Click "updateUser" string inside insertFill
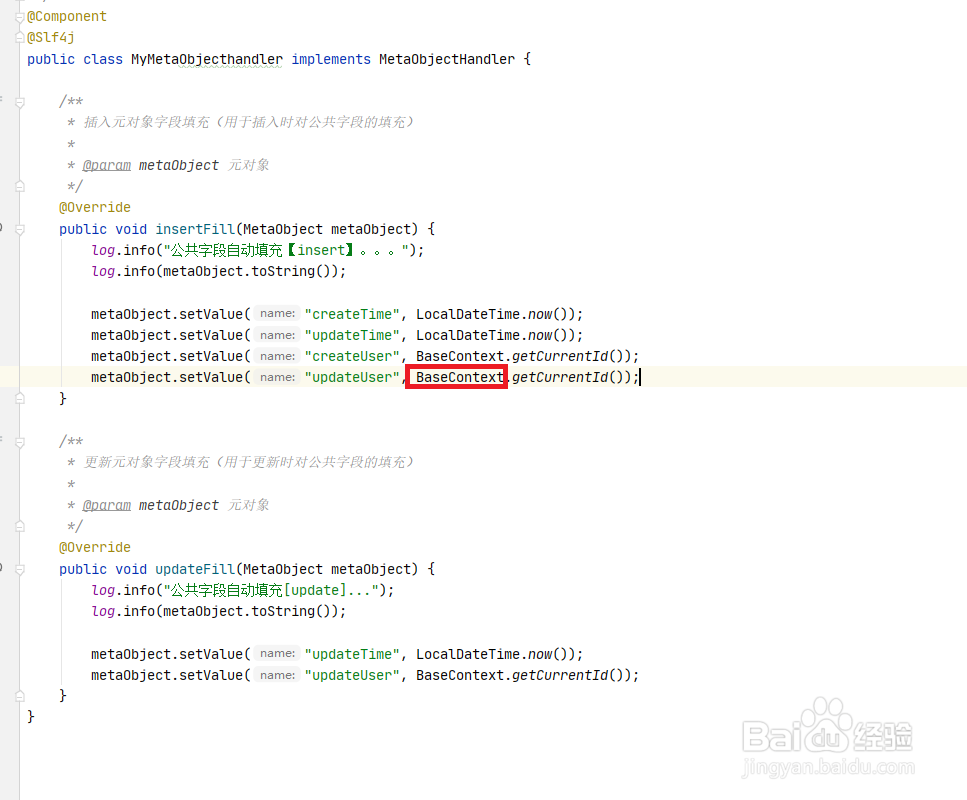 (352, 377)
